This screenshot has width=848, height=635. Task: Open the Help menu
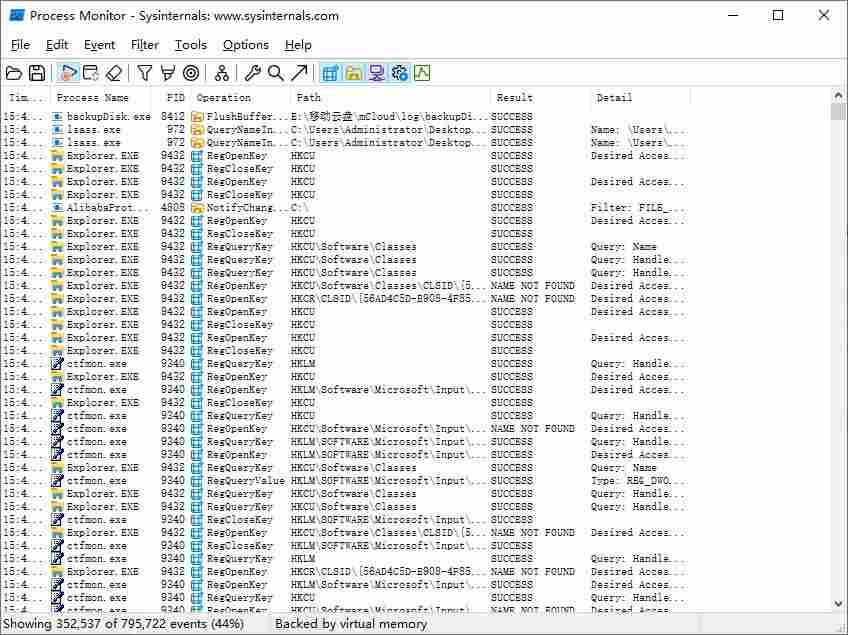[298, 45]
